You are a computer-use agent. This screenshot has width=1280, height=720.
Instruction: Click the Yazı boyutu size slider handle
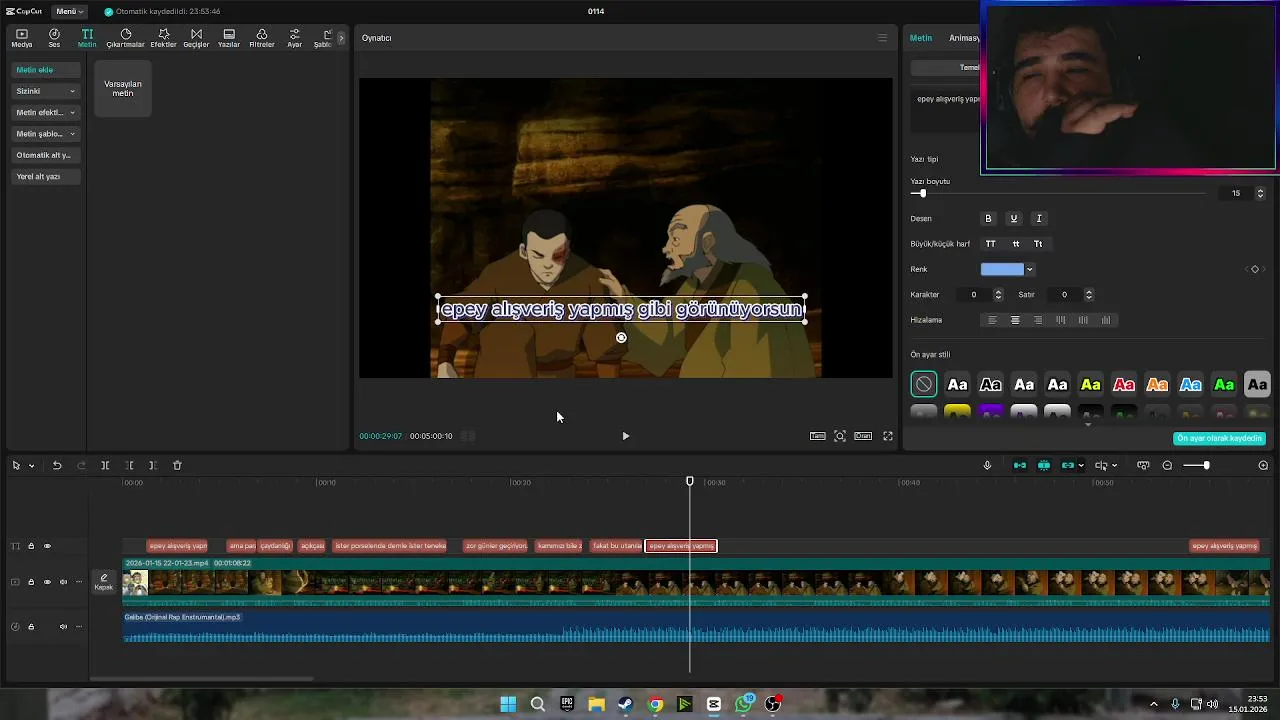(x=922, y=193)
